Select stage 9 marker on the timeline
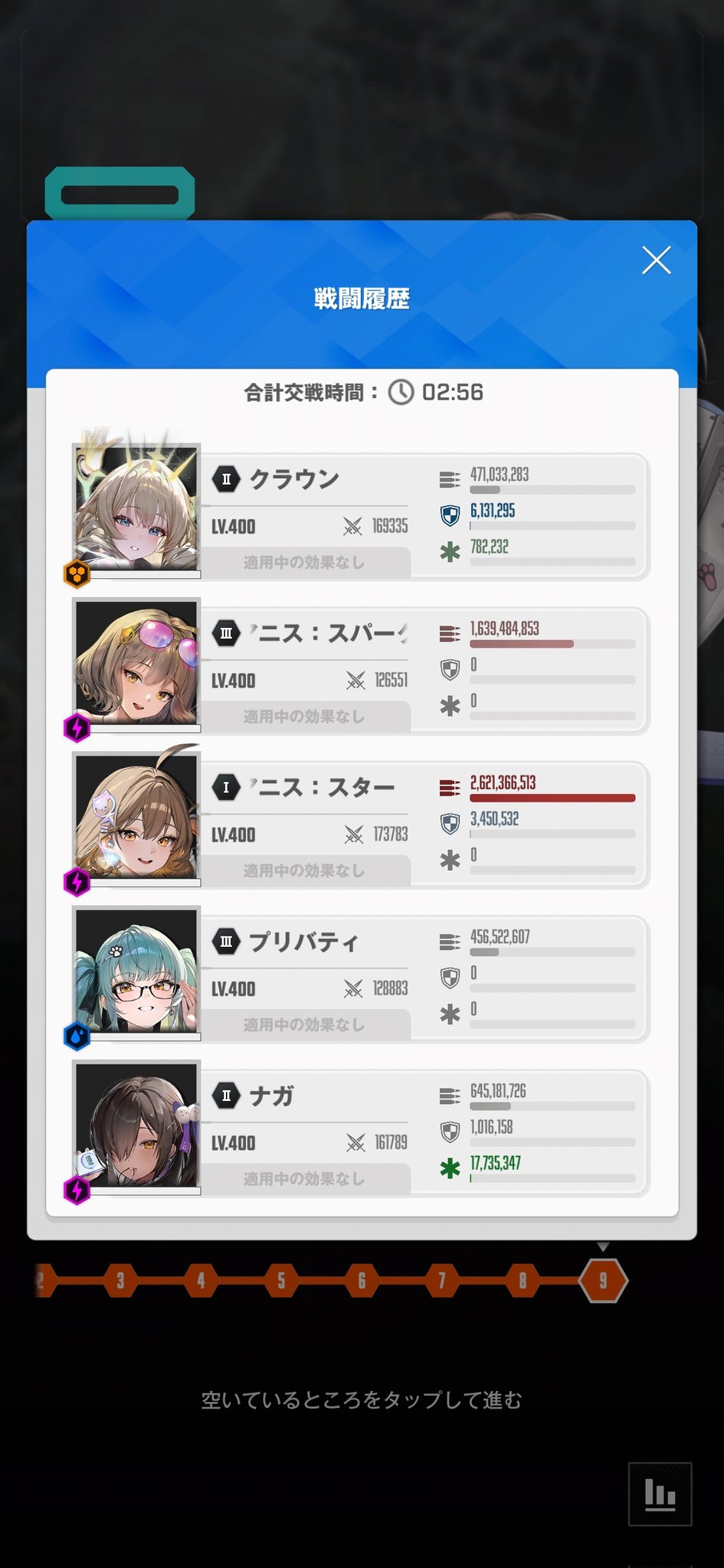The width and height of the screenshot is (724, 1568). tap(603, 1280)
